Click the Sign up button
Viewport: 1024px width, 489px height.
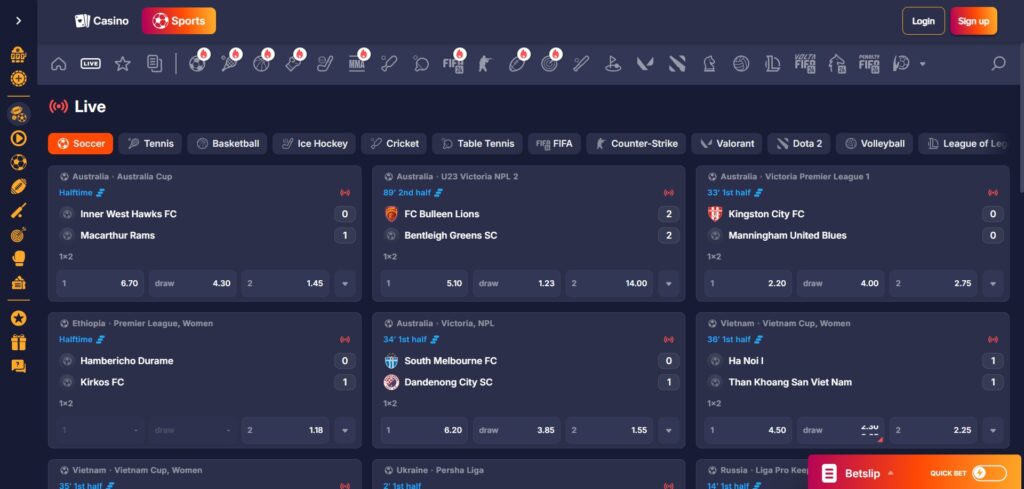pyautogui.click(x=972, y=21)
